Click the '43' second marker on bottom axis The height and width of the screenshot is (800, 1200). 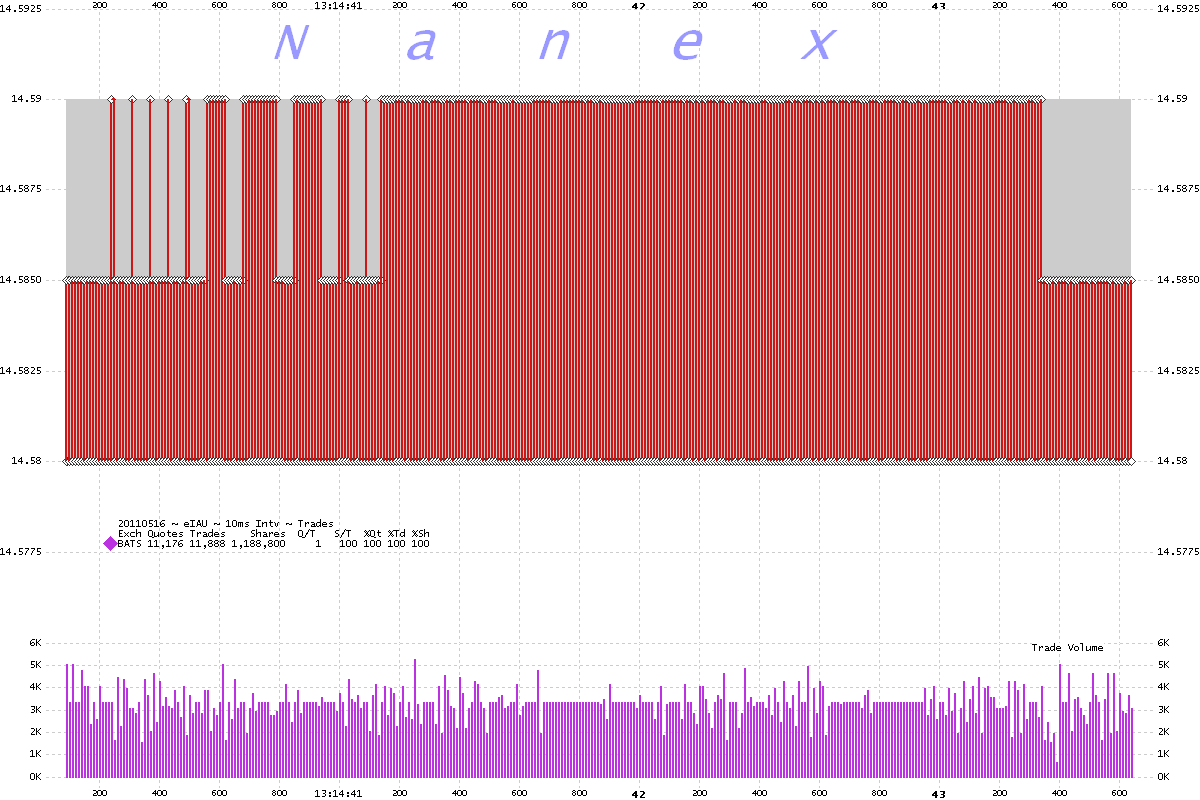[x=938, y=793]
